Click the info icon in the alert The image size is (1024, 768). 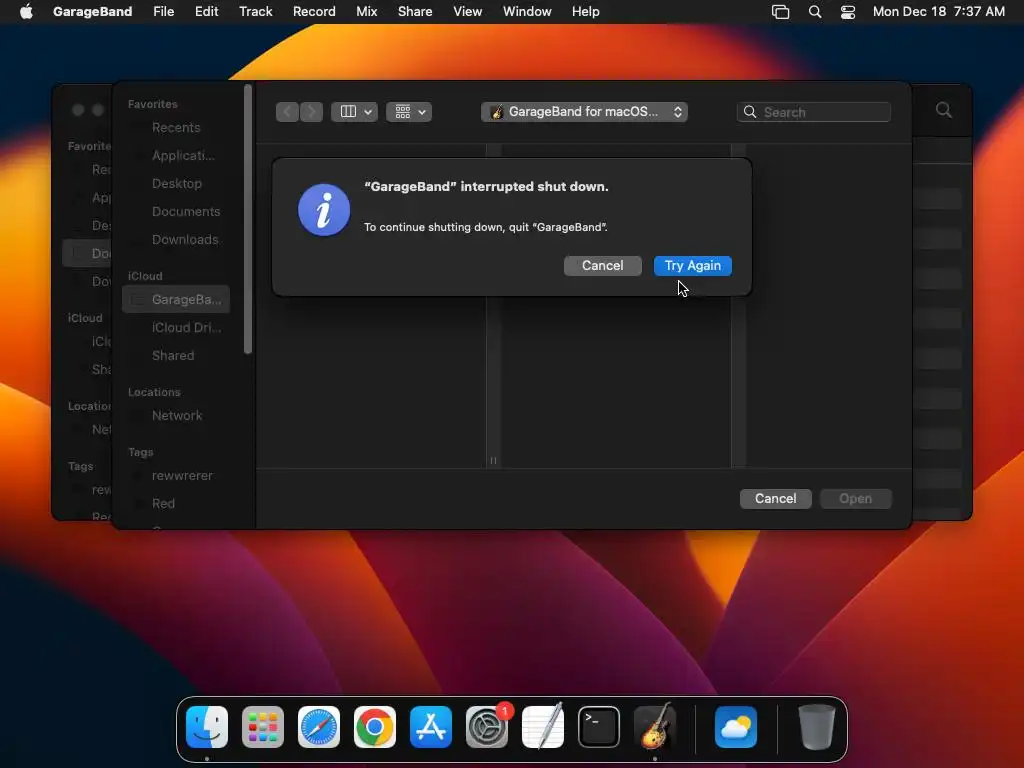tap(324, 210)
